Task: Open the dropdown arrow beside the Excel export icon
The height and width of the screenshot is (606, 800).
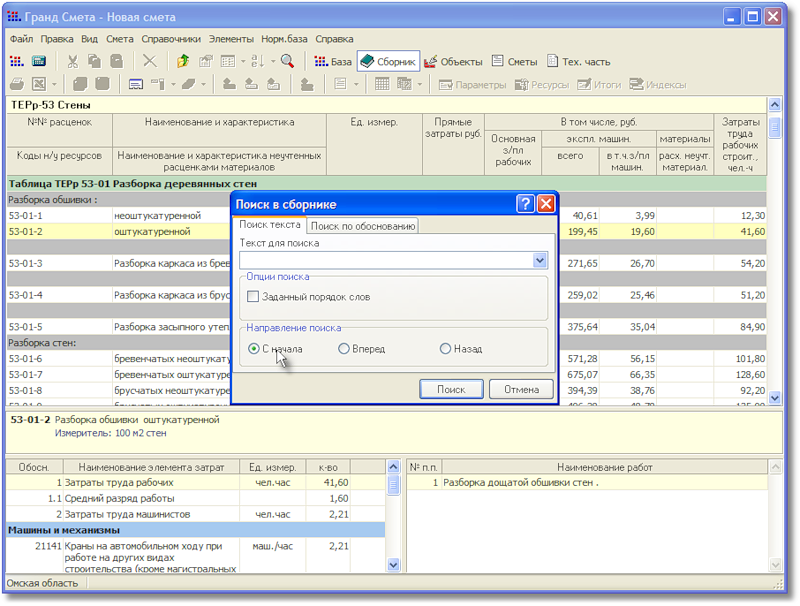Action: pos(54,84)
